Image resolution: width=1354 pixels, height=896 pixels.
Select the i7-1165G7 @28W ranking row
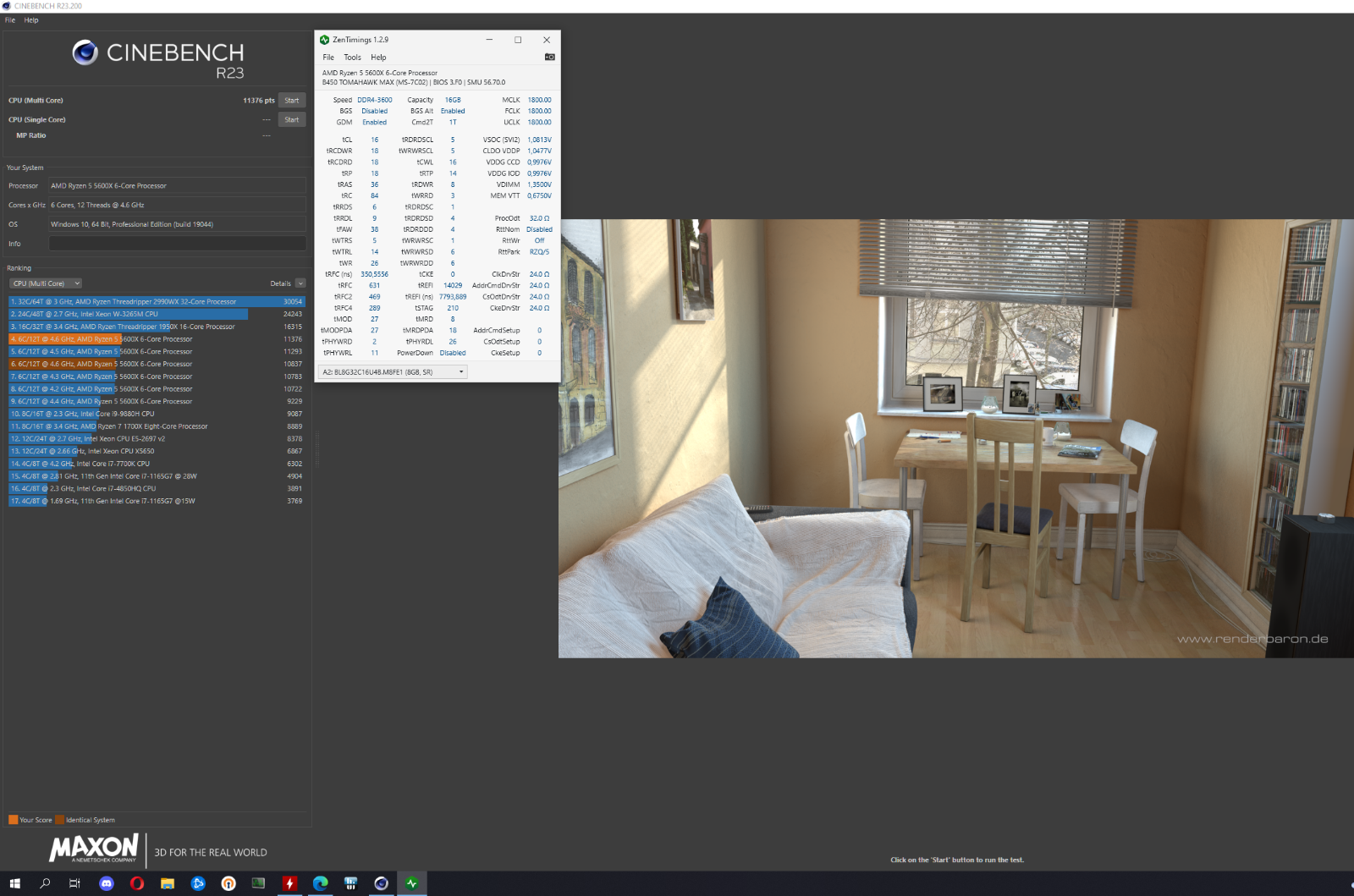pos(157,476)
